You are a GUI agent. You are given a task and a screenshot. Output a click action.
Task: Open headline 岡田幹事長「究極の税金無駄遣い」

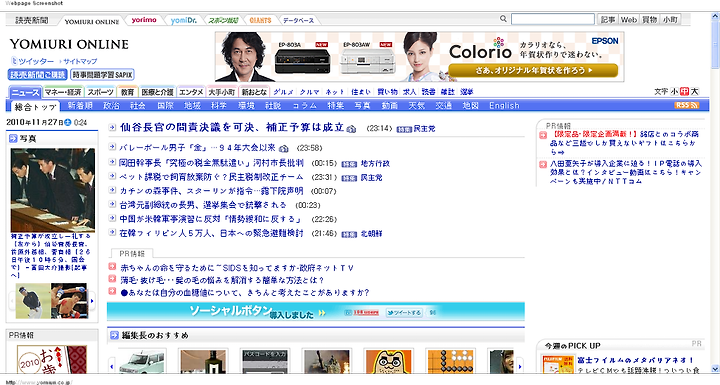pos(211,163)
